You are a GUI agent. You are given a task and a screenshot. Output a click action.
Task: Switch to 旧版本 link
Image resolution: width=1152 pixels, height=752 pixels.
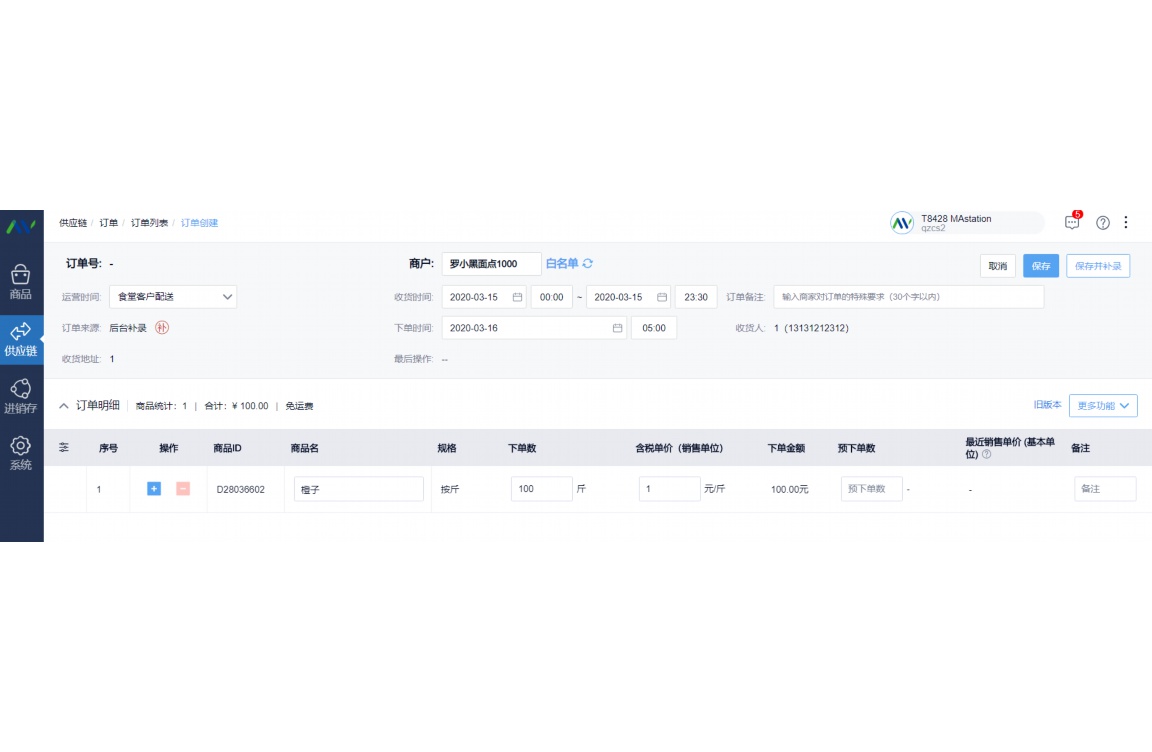point(1047,405)
